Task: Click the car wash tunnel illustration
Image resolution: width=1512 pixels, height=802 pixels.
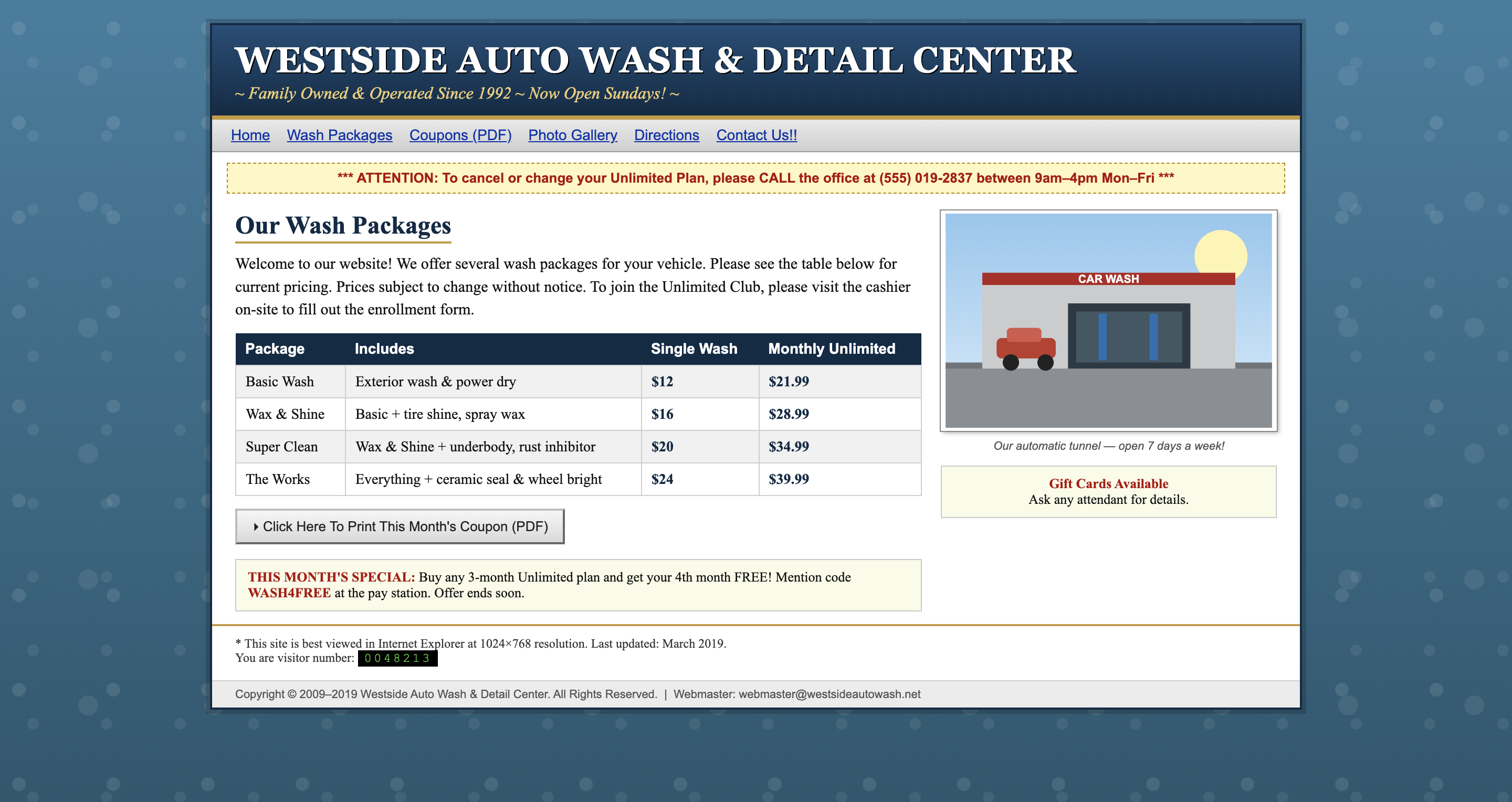Action: [x=1108, y=320]
